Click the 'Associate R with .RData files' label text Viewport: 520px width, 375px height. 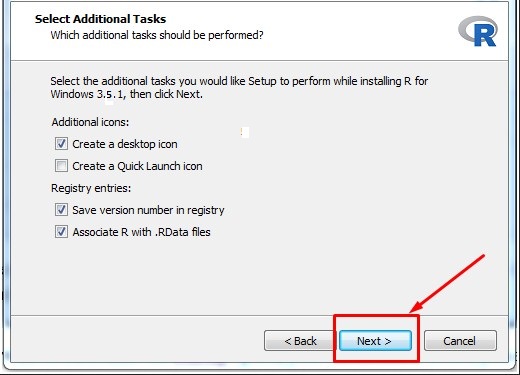pos(142,232)
